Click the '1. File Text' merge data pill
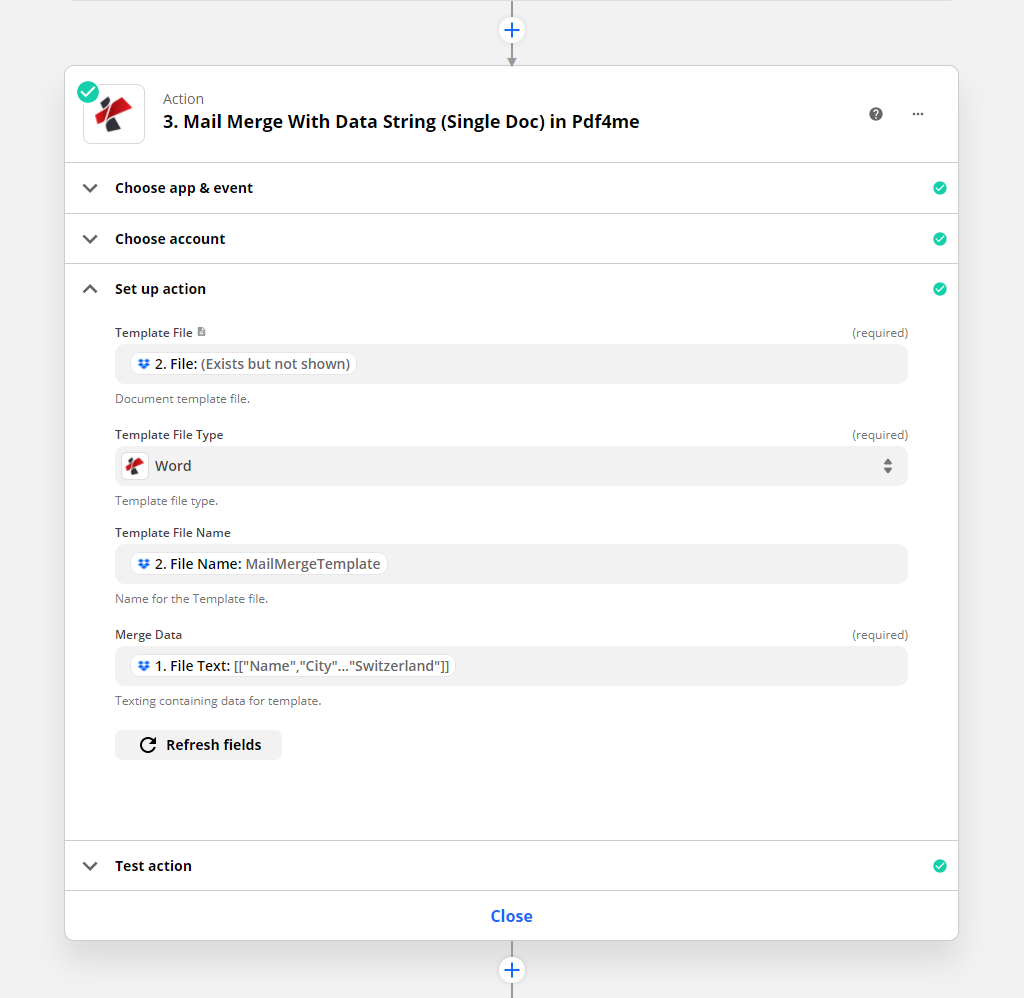The width and height of the screenshot is (1024, 998). point(293,666)
